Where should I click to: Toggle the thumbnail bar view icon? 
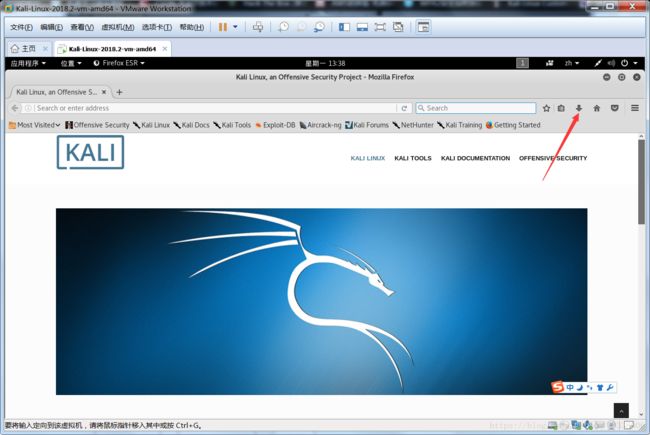pyautogui.click(x=362, y=27)
